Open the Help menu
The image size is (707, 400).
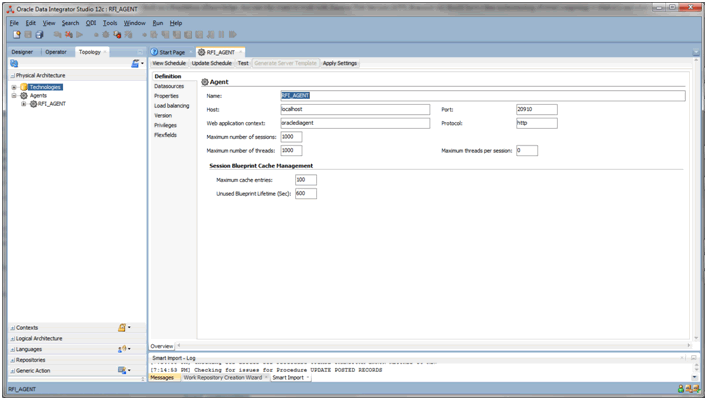[x=176, y=23]
